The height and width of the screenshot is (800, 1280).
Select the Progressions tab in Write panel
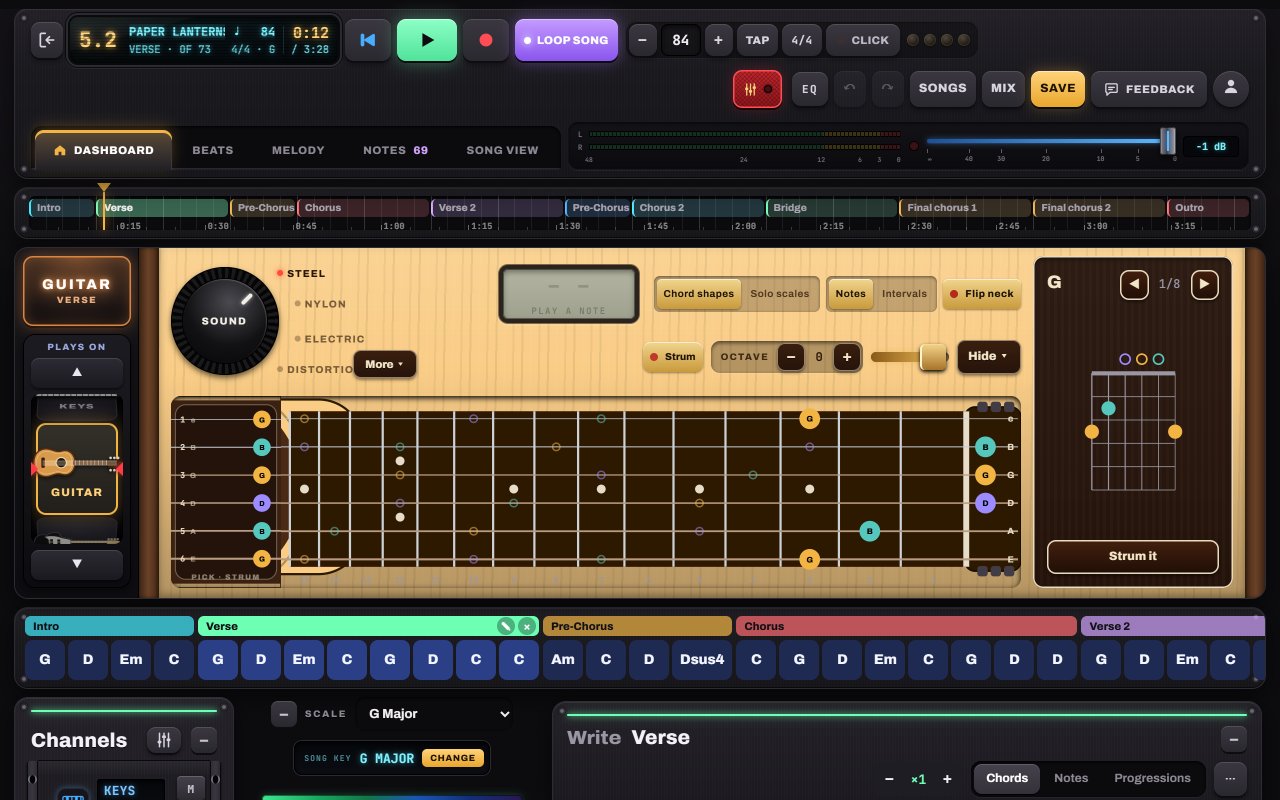point(1152,778)
